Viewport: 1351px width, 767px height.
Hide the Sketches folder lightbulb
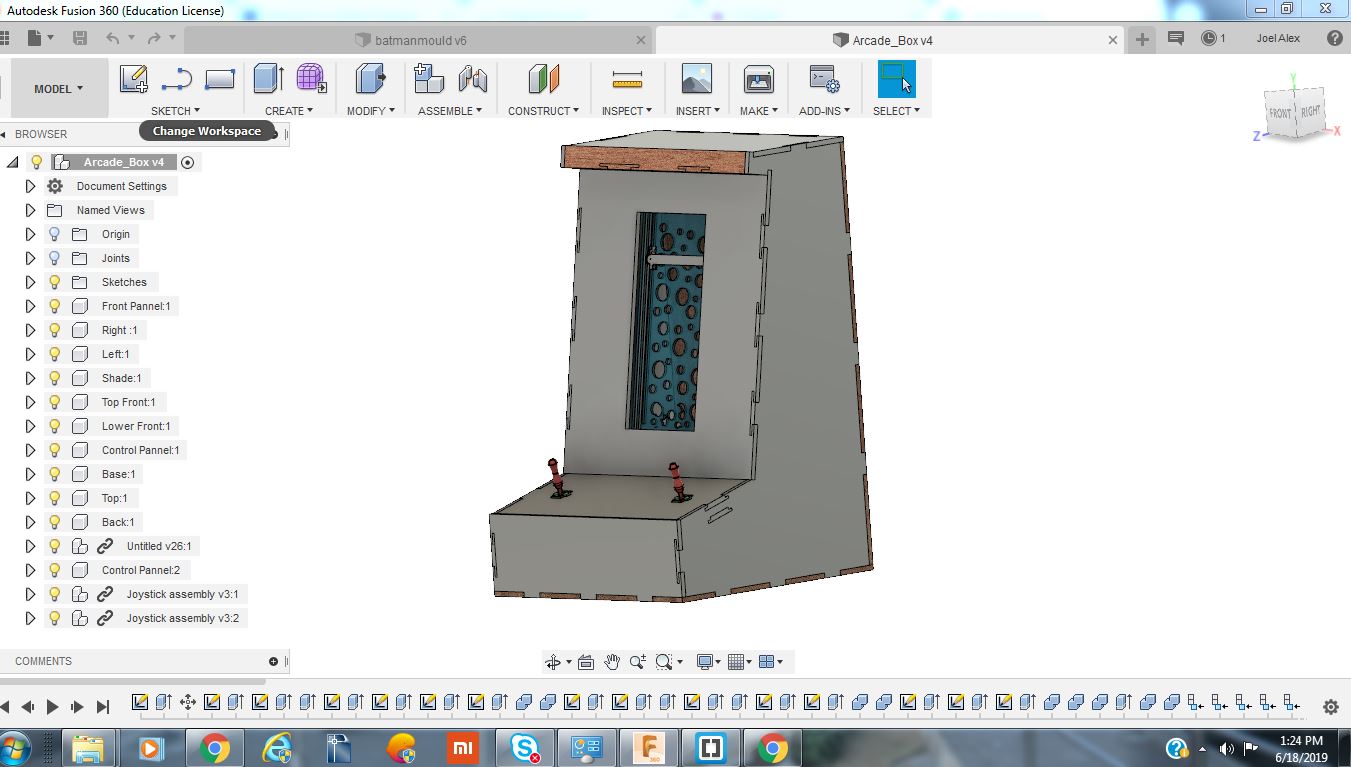(55, 282)
